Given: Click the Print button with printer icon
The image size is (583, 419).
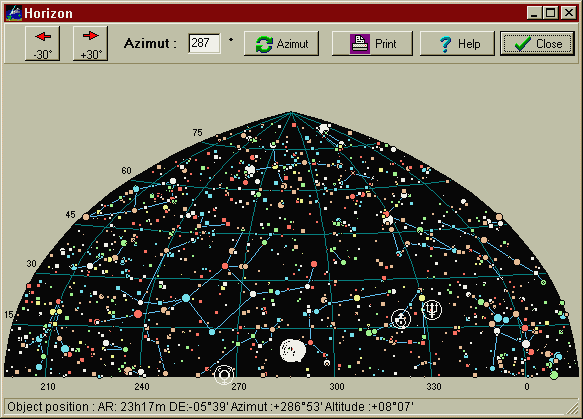Looking at the screenshot, I should tap(372, 43).
